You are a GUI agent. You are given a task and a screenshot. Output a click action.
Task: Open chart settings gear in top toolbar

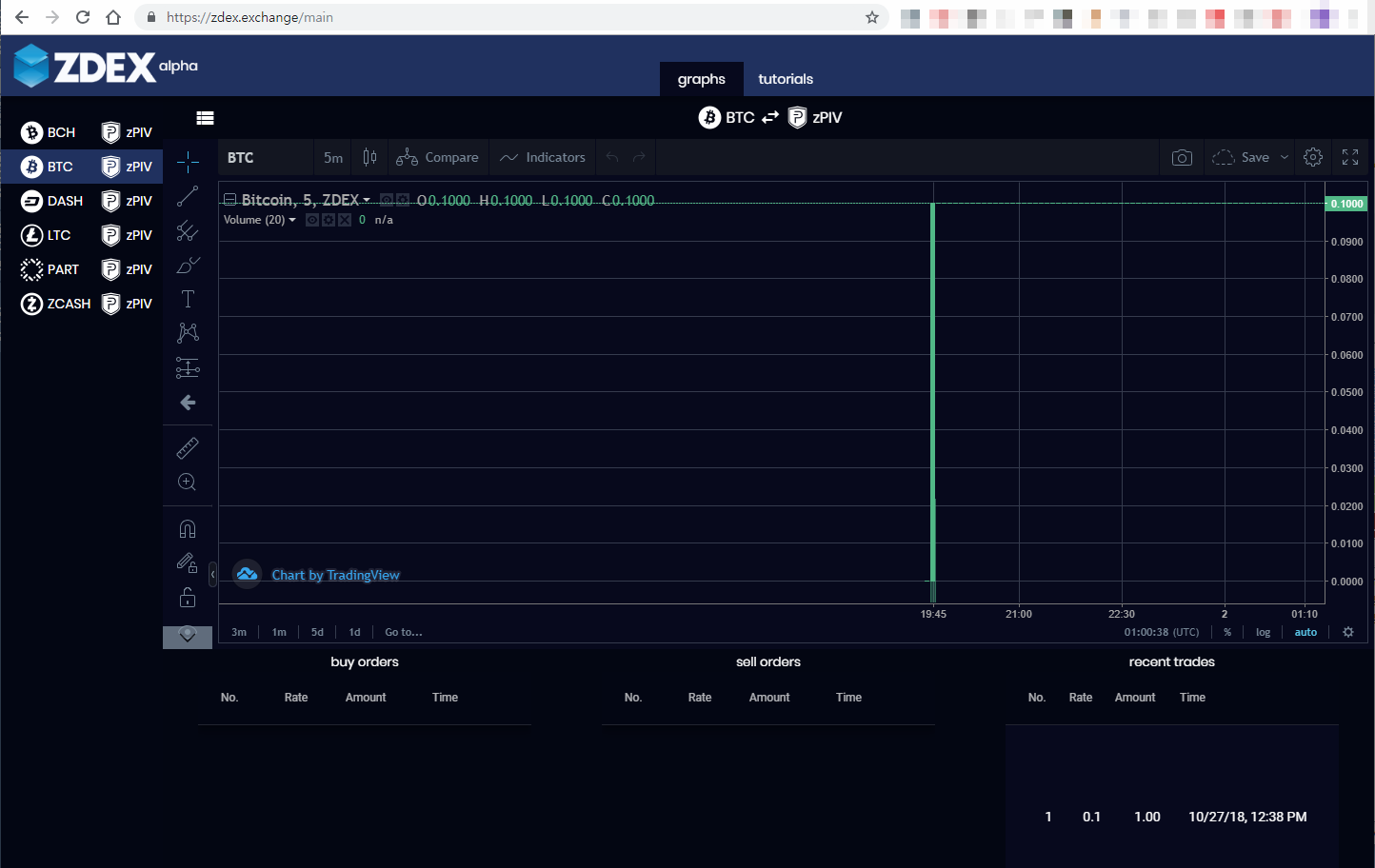(1313, 157)
